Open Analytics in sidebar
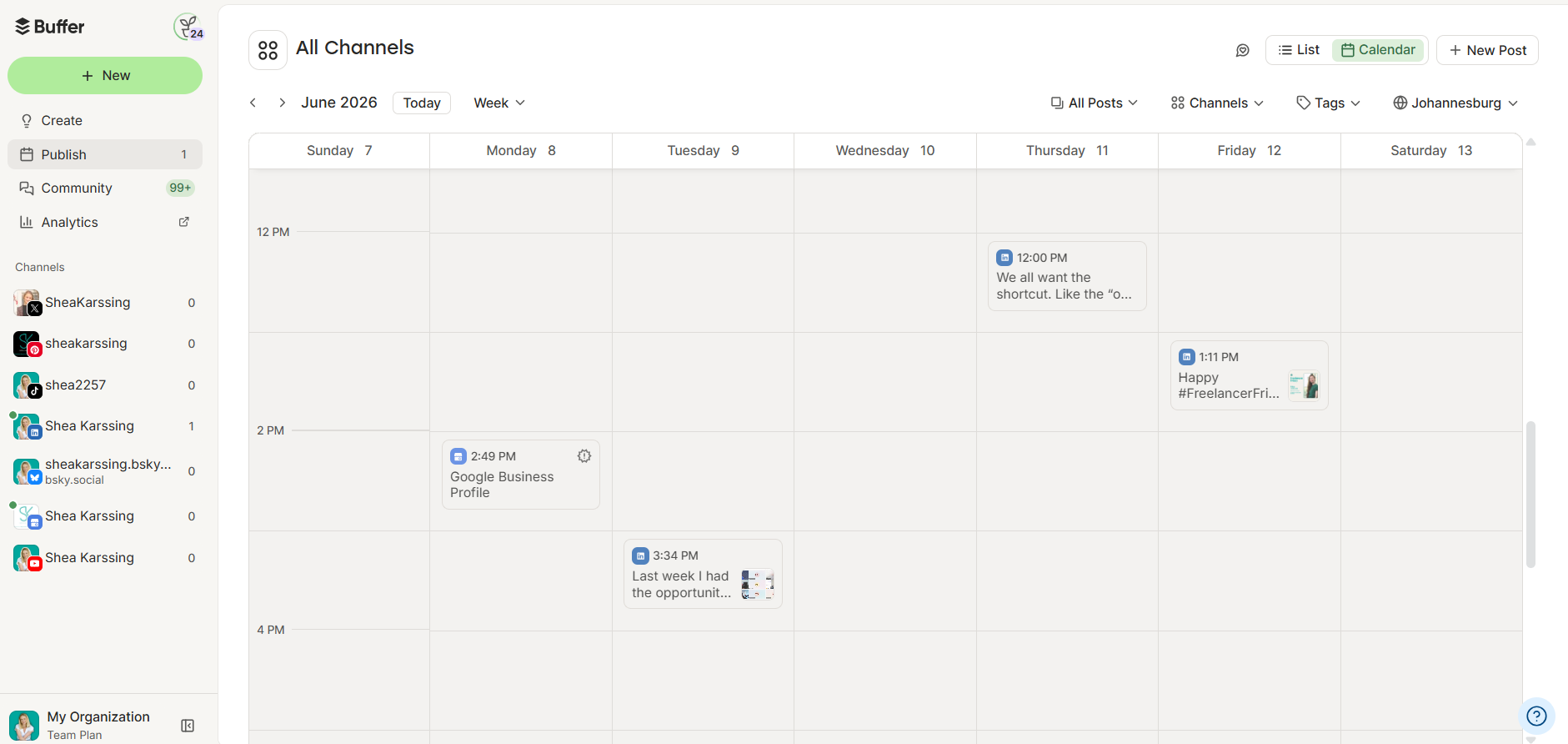The width and height of the screenshot is (1568, 744). point(105,222)
